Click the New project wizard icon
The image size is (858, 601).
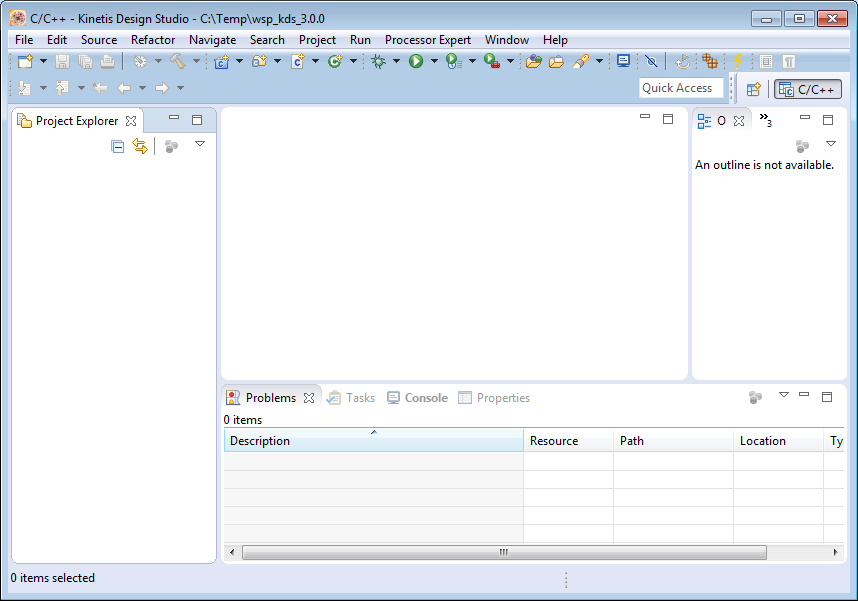point(25,62)
